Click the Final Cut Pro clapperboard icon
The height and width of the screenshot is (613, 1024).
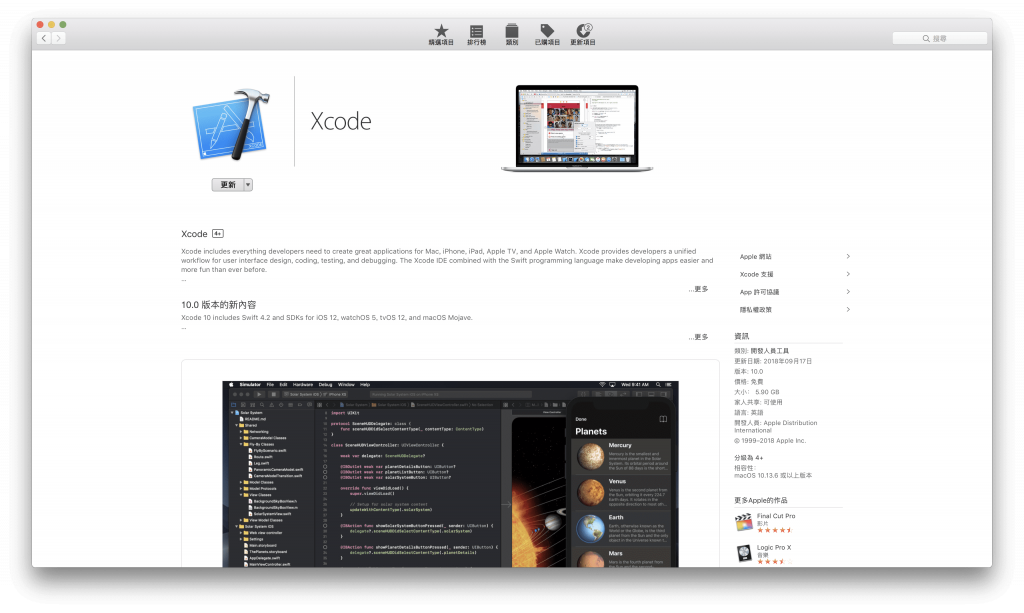click(x=744, y=522)
